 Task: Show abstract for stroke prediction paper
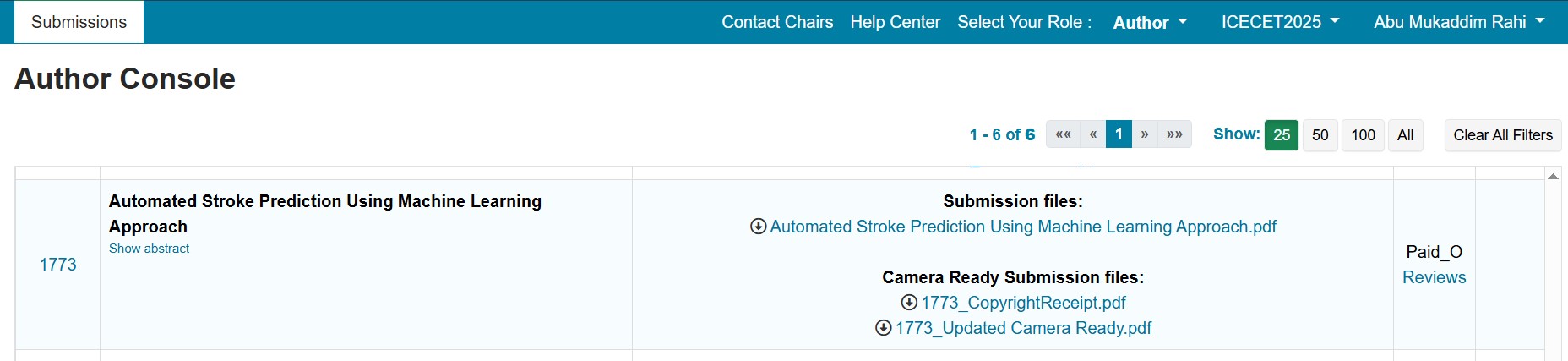coord(149,249)
